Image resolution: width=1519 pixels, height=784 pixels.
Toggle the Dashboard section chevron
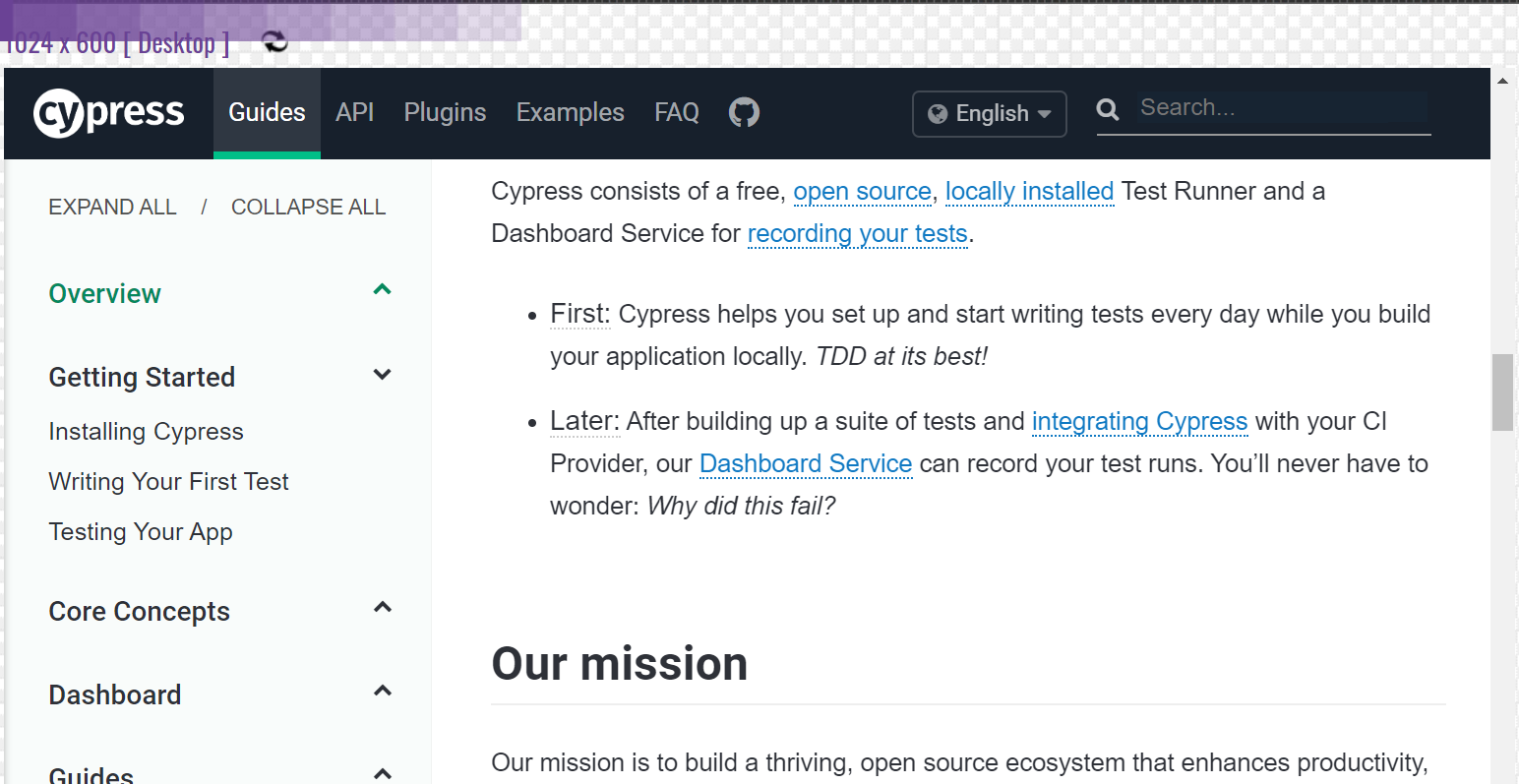[383, 691]
